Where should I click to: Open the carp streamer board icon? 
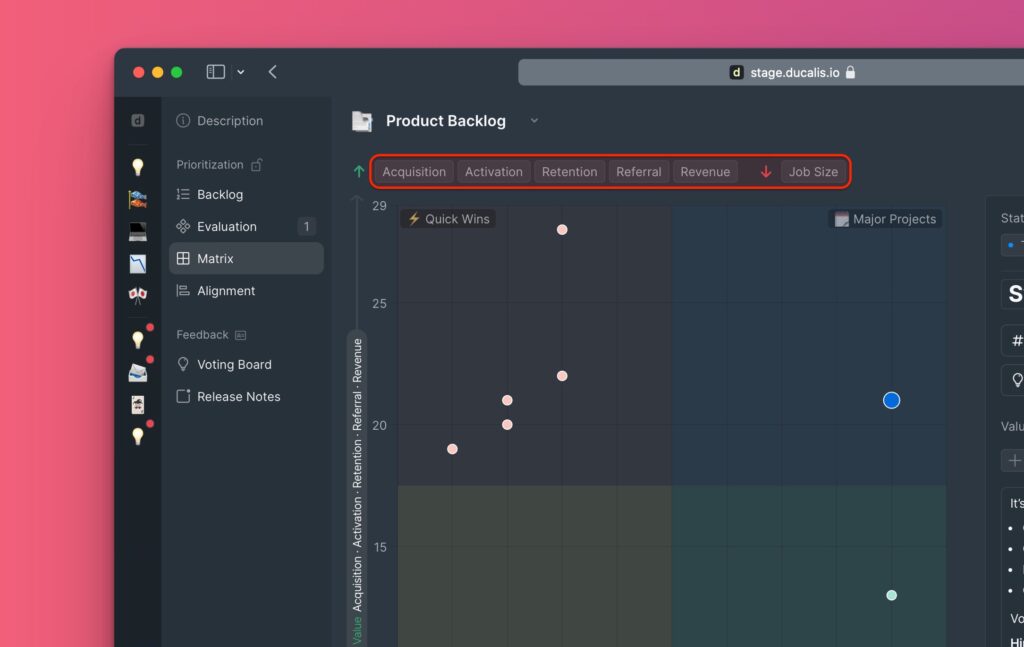point(138,200)
